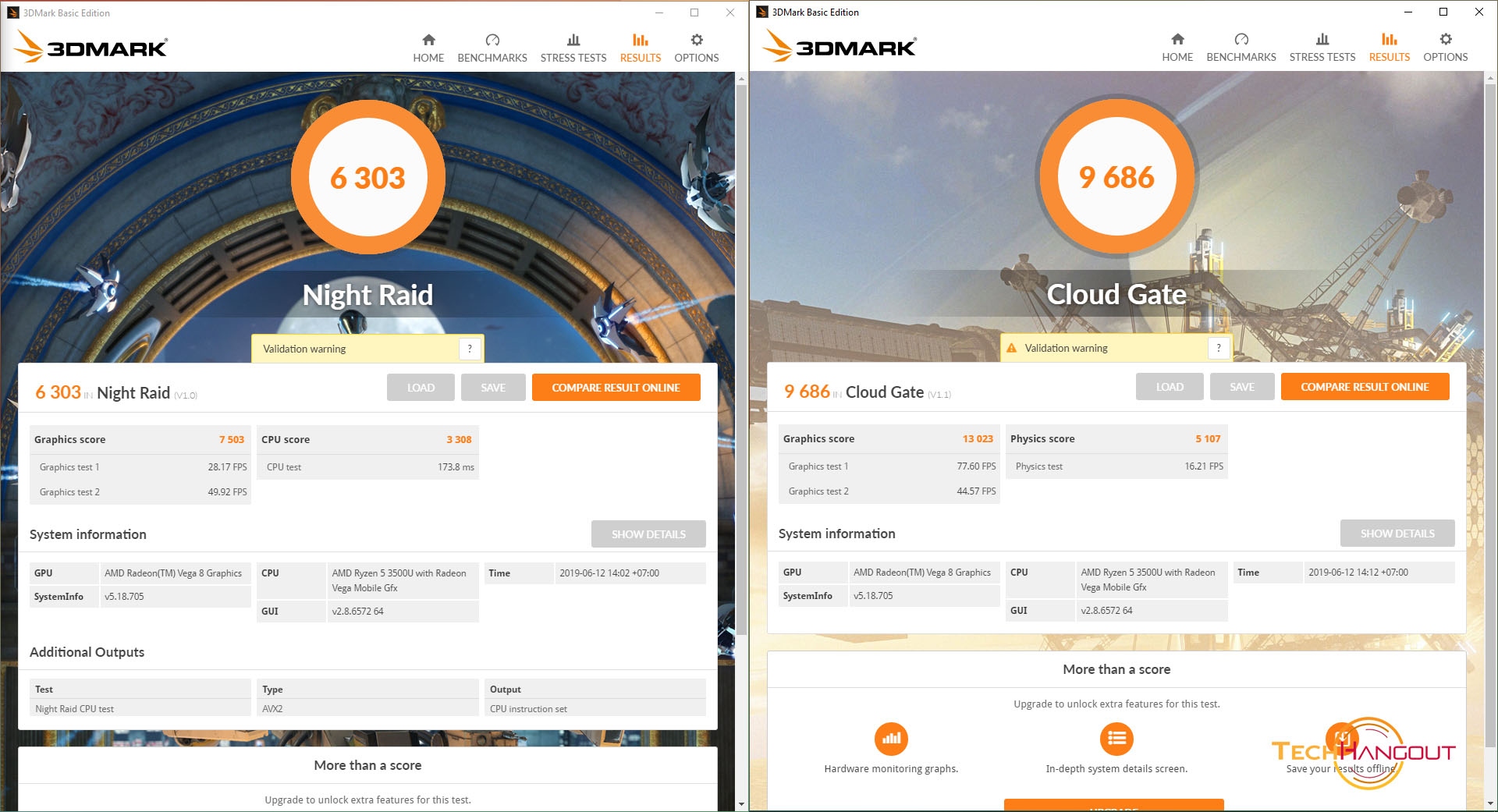Click the app icon in Cloud Gate title bar
The height and width of the screenshot is (812, 1498).
762,12
